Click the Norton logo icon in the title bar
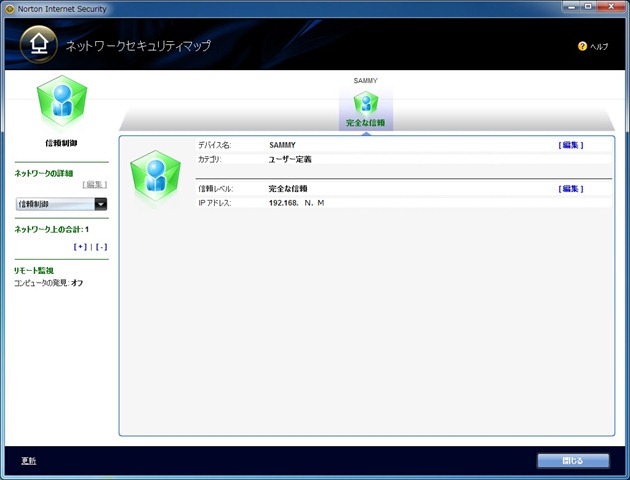The height and width of the screenshot is (480, 630). [x=10, y=9]
